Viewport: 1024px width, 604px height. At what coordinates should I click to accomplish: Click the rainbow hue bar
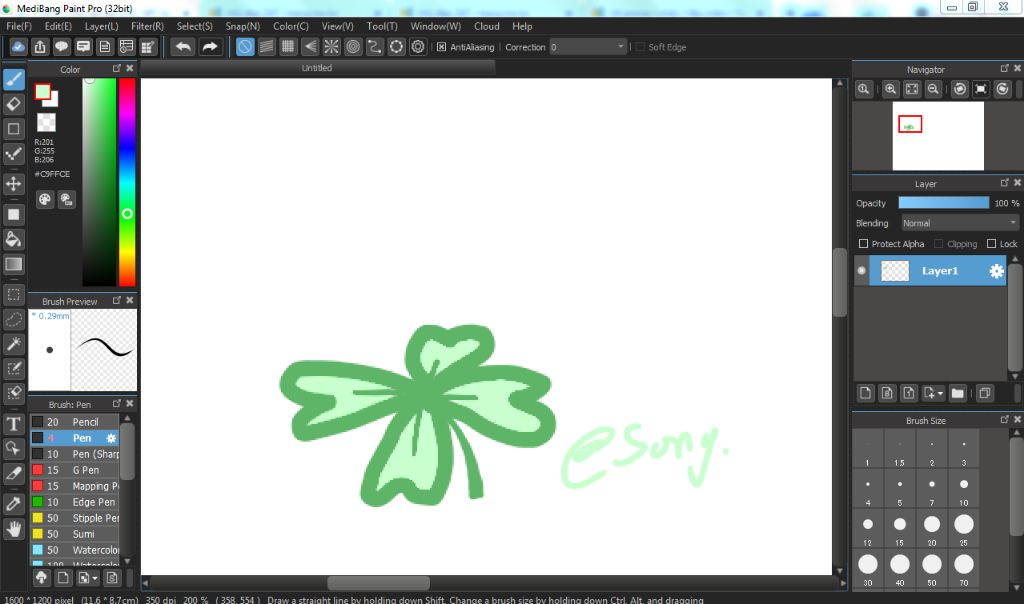(127, 182)
